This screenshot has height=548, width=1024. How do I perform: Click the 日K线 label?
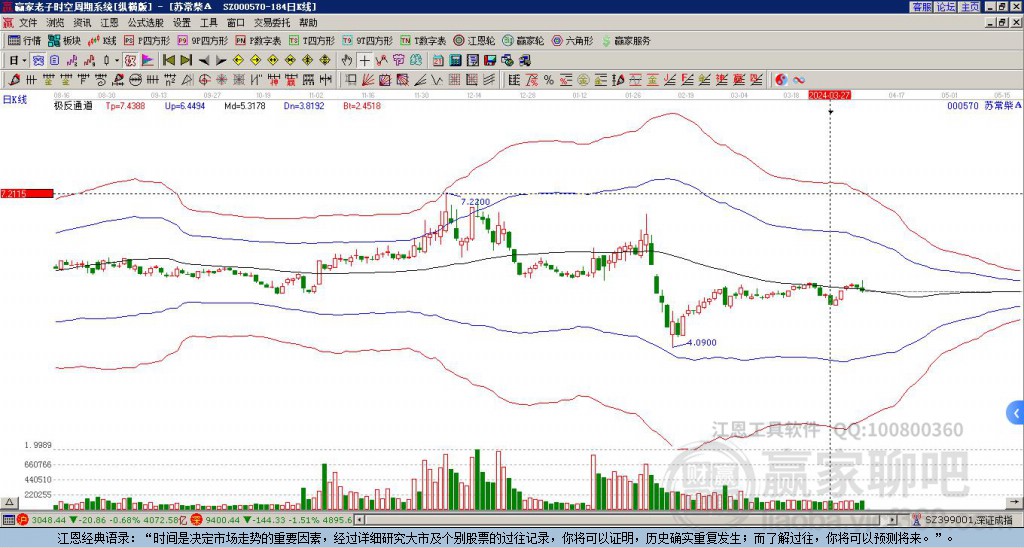pos(15,99)
